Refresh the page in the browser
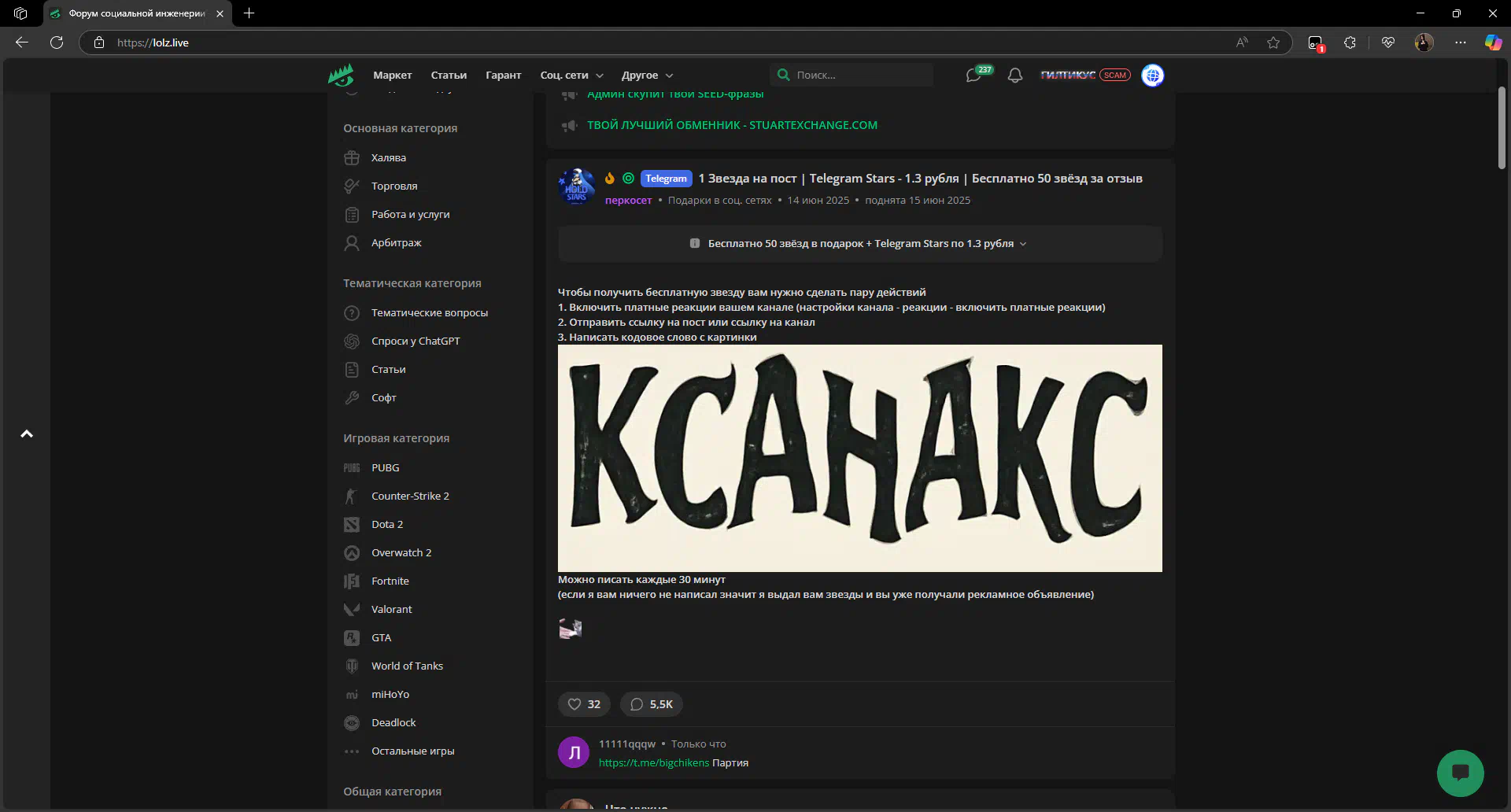The height and width of the screenshot is (812, 1511). (57, 42)
